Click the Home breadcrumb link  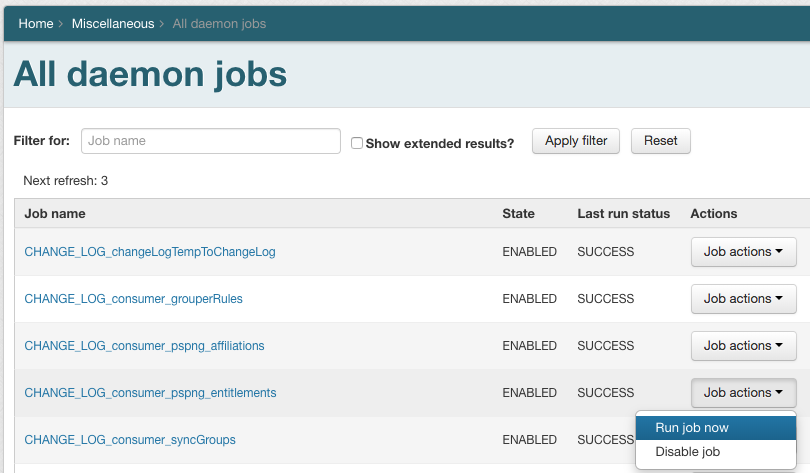pos(35,23)
